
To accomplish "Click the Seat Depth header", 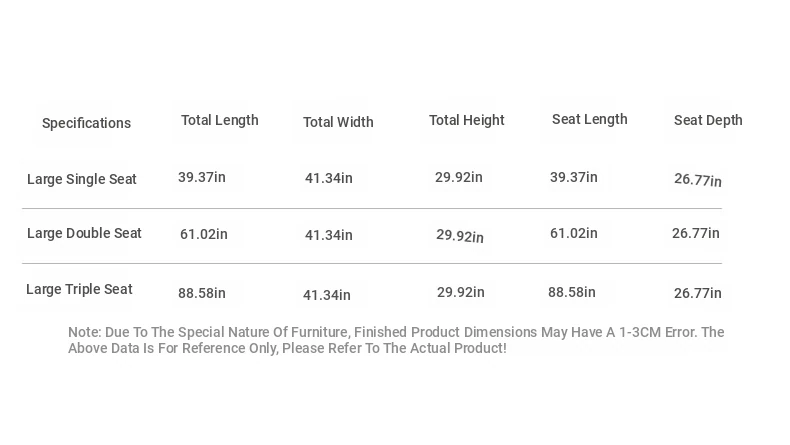I will tap(708, 120).
